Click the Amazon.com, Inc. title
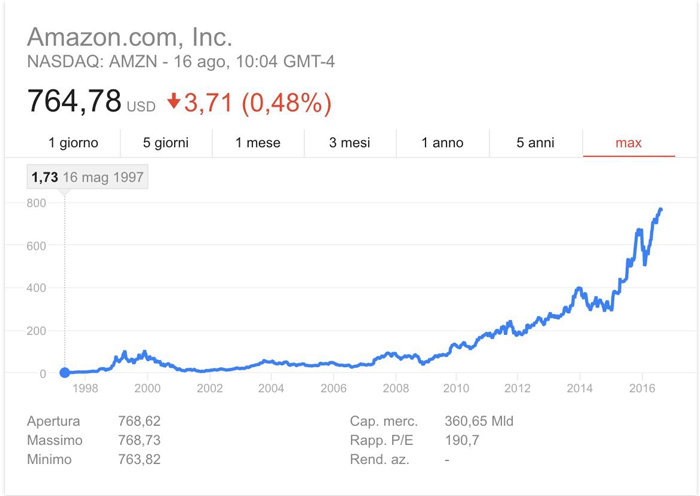Screen dimensions: 700x496 point(130,37)
